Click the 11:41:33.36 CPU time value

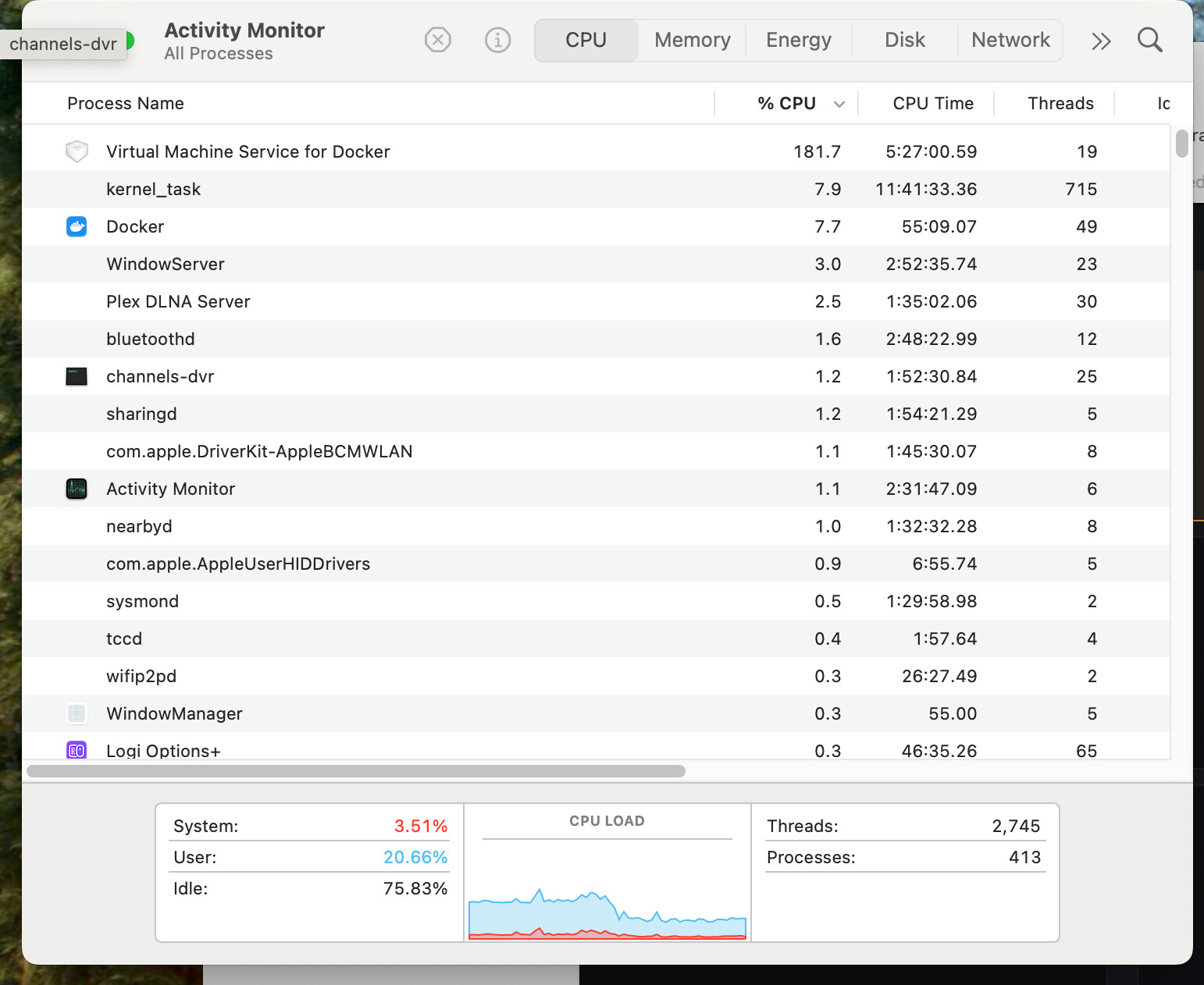pos(926,189)
